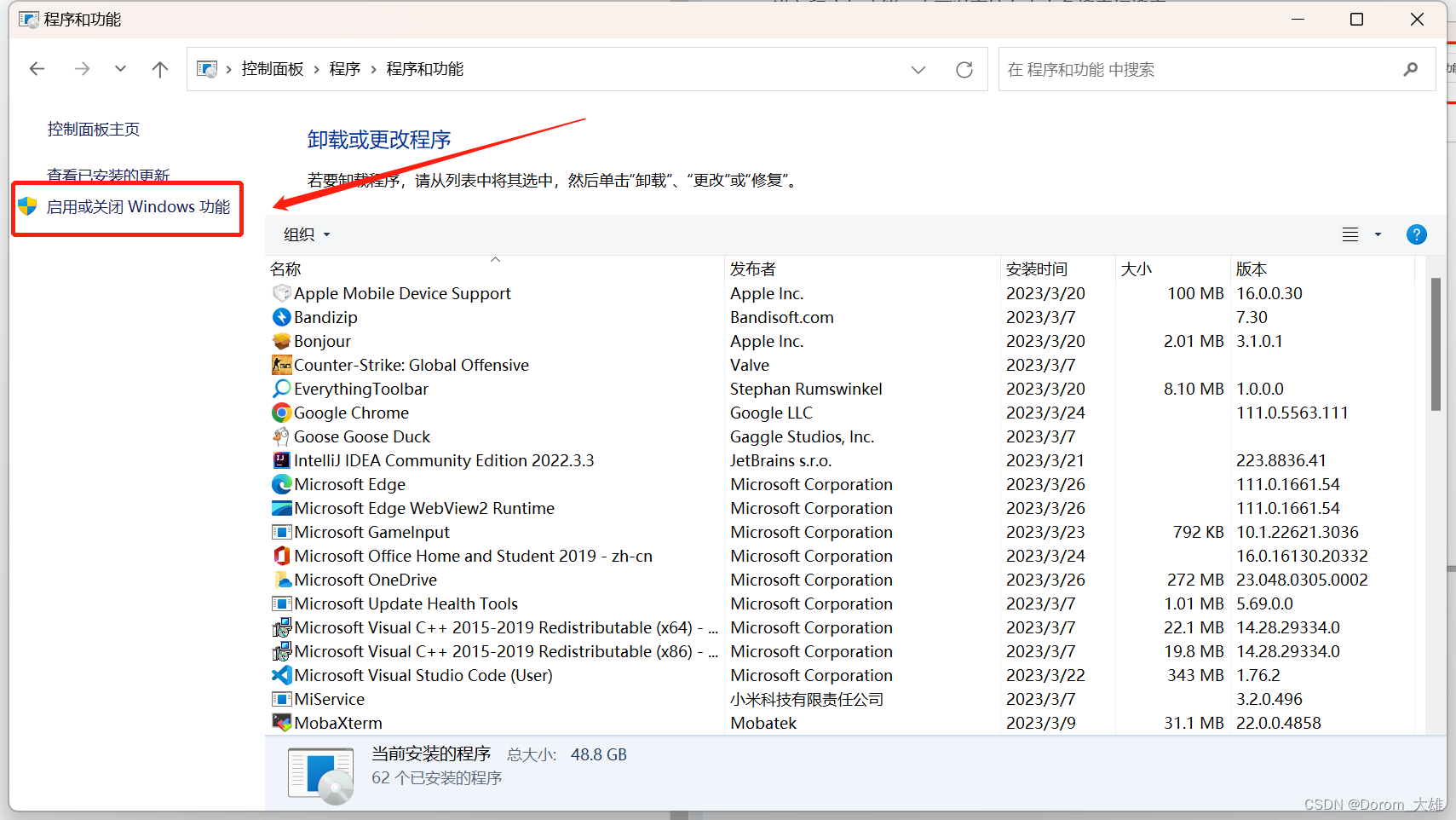Click the search magnifier icon

pyautogui.click(x=1411, y=69)
